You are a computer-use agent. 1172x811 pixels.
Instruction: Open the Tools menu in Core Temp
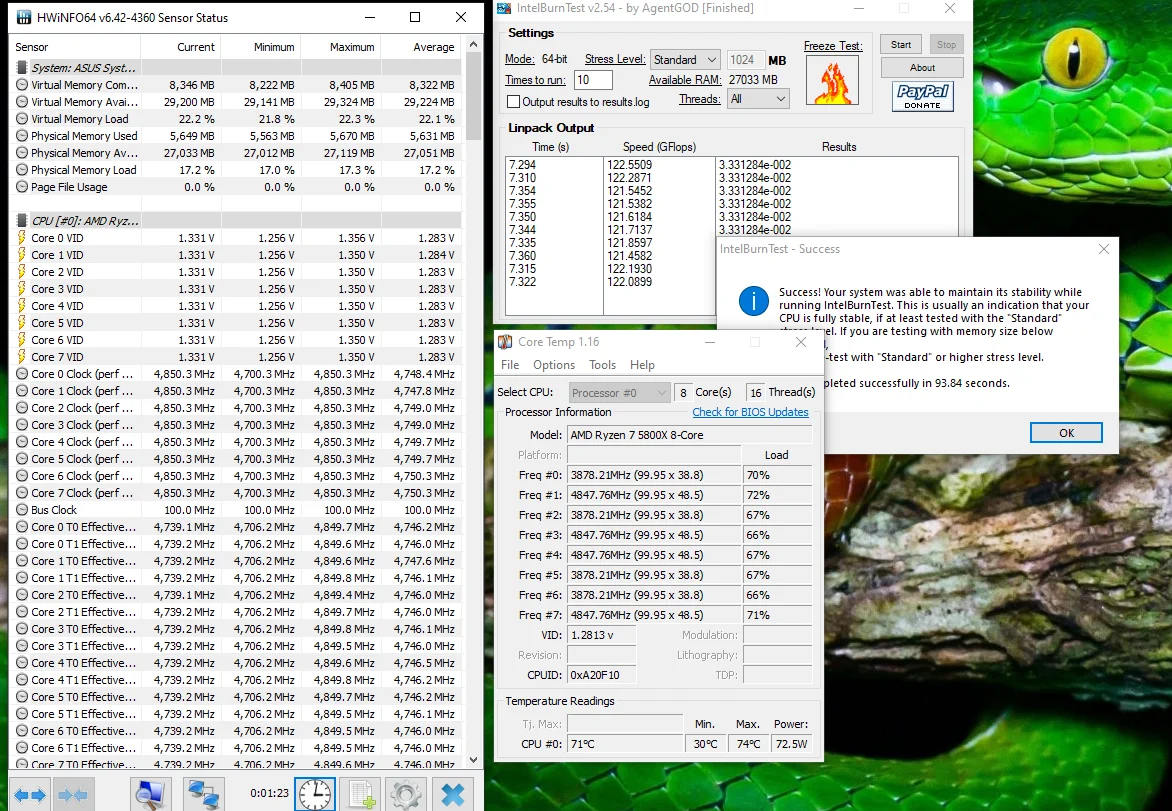tap(602, 365)
